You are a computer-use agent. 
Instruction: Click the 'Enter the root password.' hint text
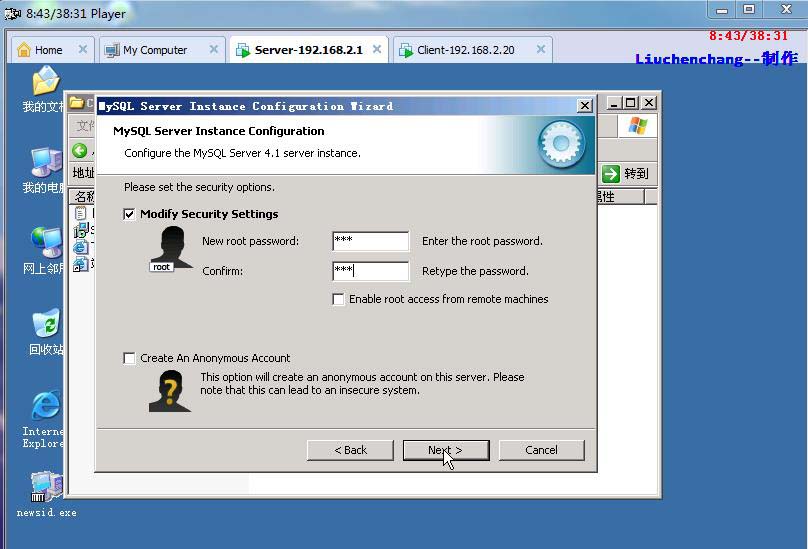[482, 241]
